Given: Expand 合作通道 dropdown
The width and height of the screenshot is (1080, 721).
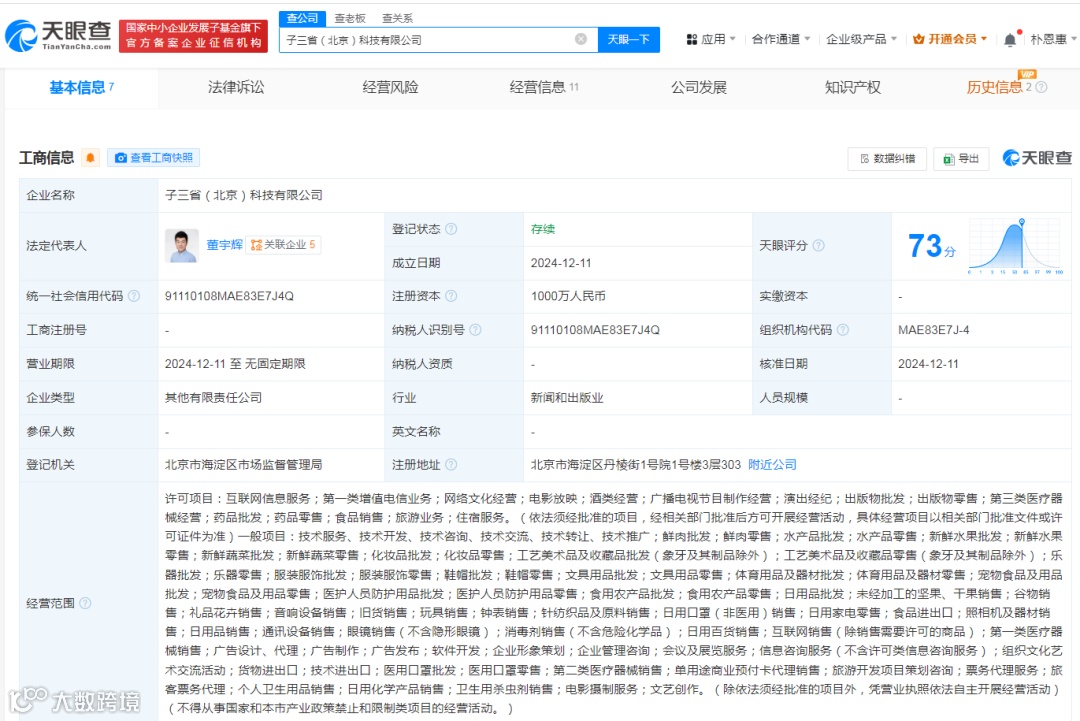Looking at the screenshot, I should coord(780,39).
